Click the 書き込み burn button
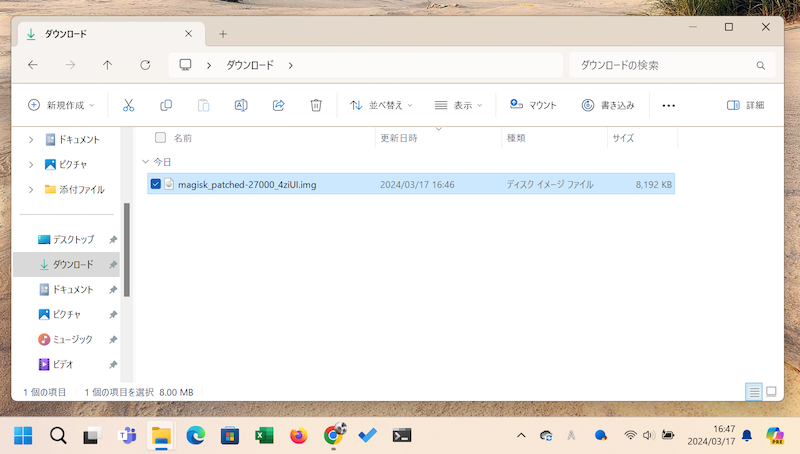 pyautogui.click(x=608, y=105)
